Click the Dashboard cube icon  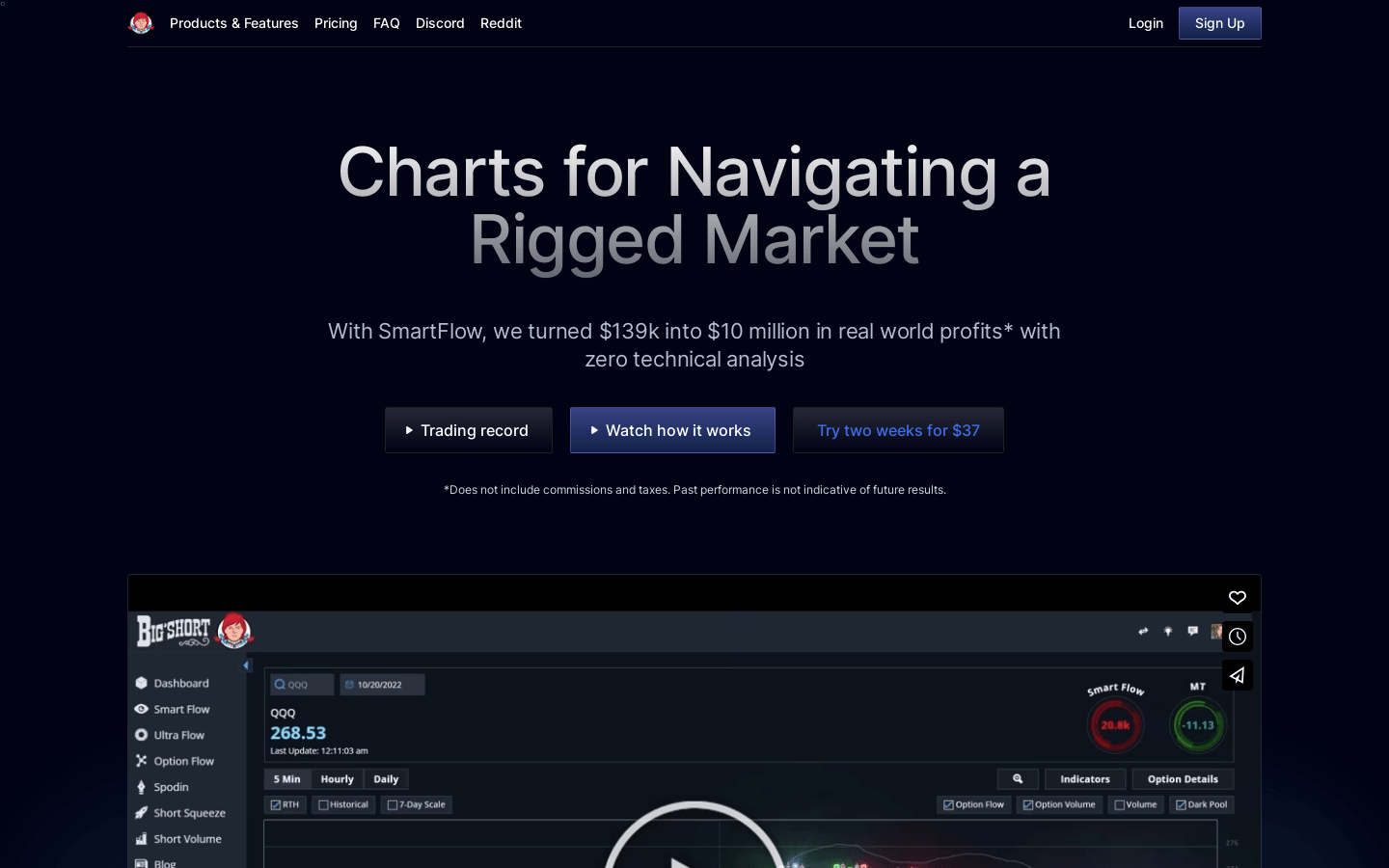coord(141,683)
